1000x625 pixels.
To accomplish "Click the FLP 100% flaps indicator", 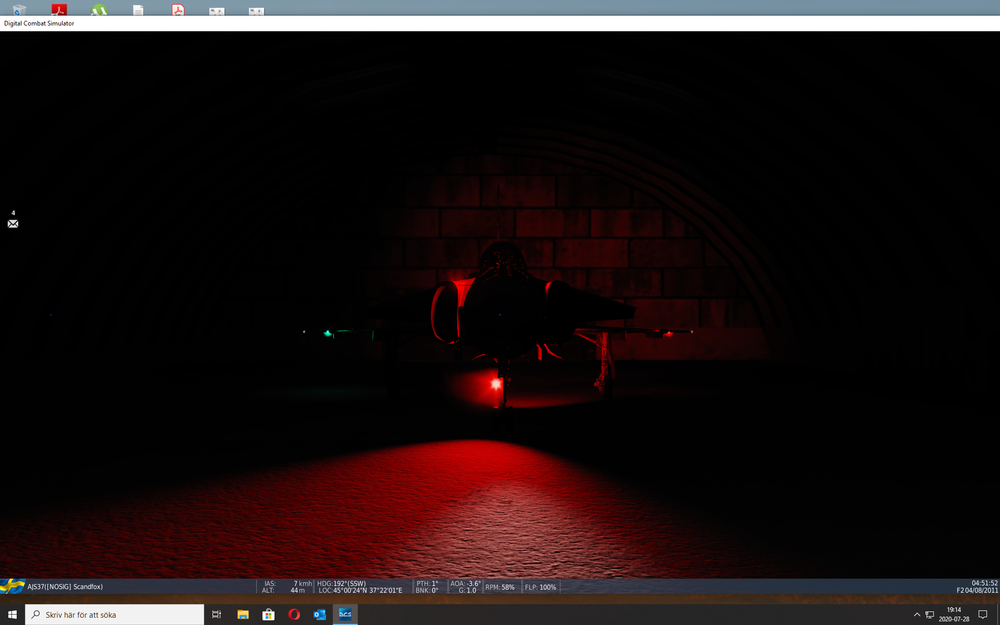I will point(540,587).
